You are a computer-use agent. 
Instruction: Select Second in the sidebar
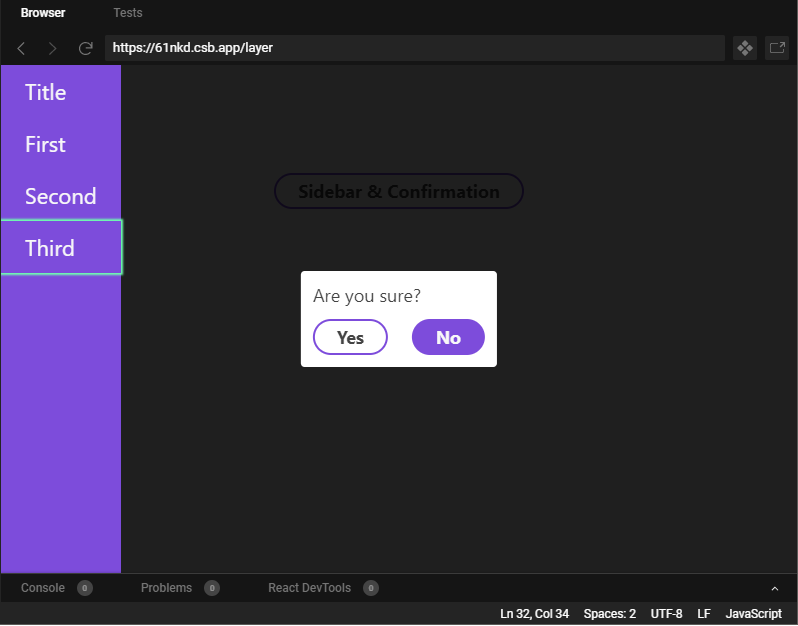tap(61, 196)
